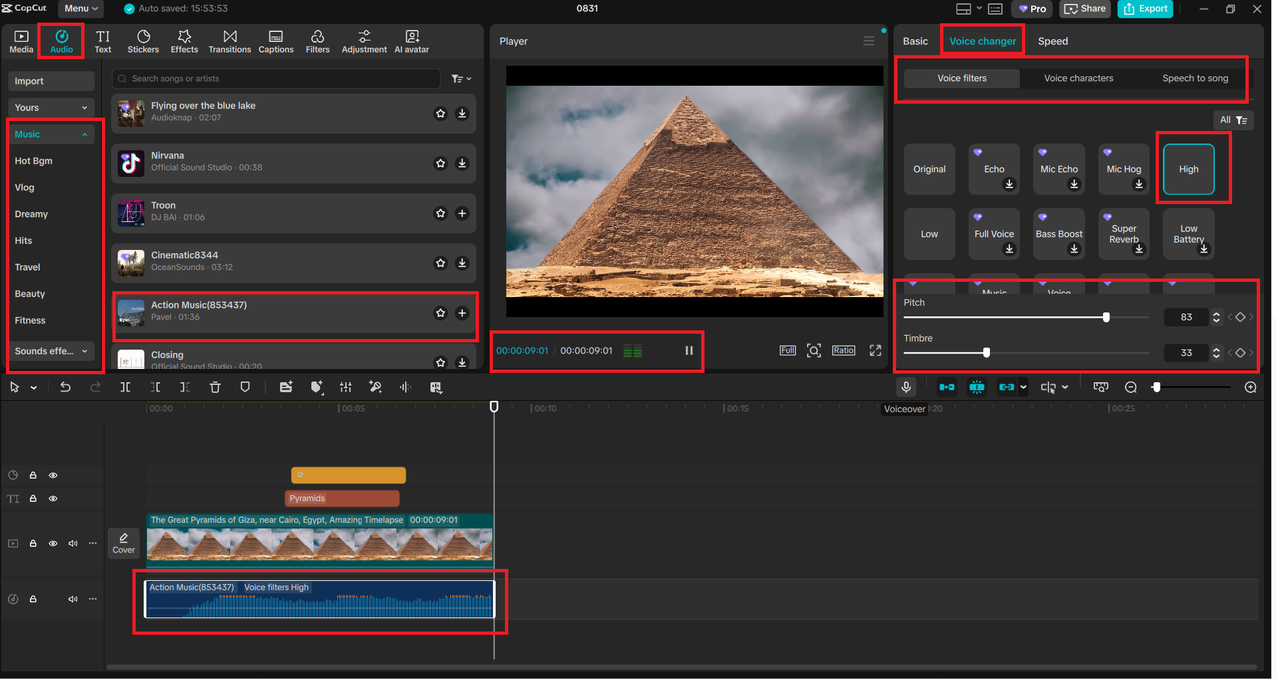
Task: Lock the main video track
Action: pos(33,544)
